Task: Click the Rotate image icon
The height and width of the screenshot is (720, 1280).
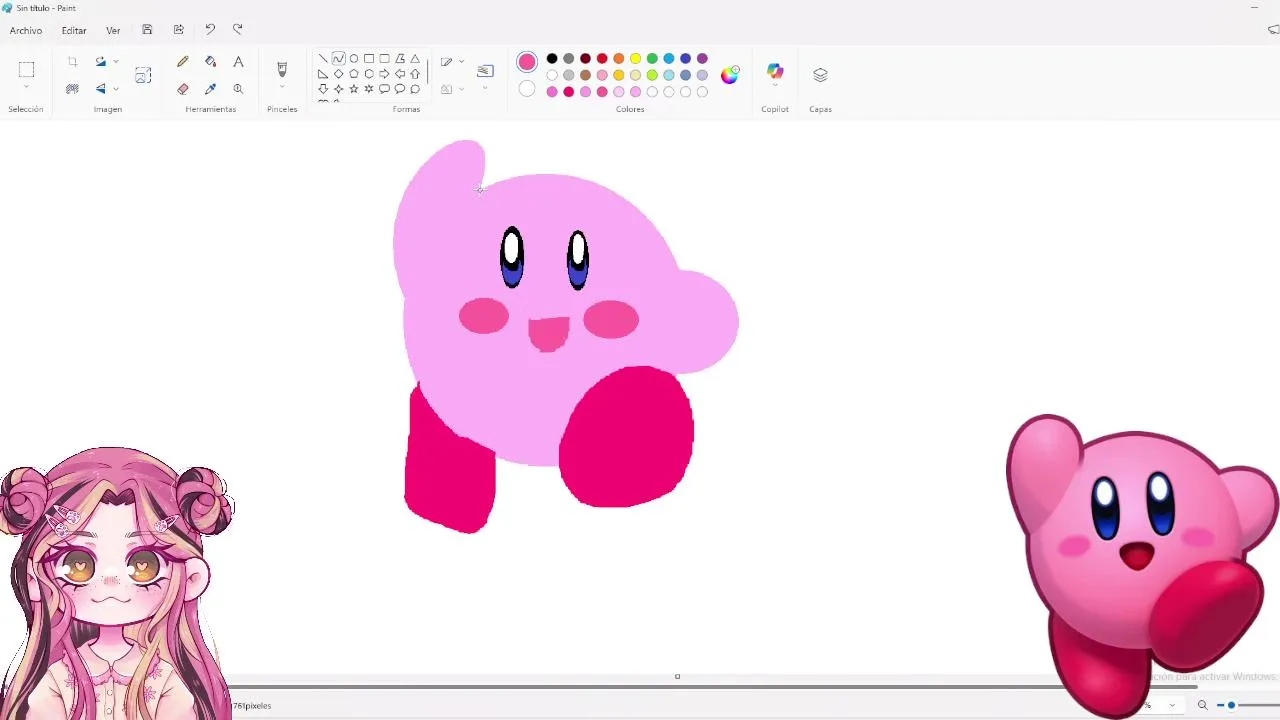Action: coord(100,62)
